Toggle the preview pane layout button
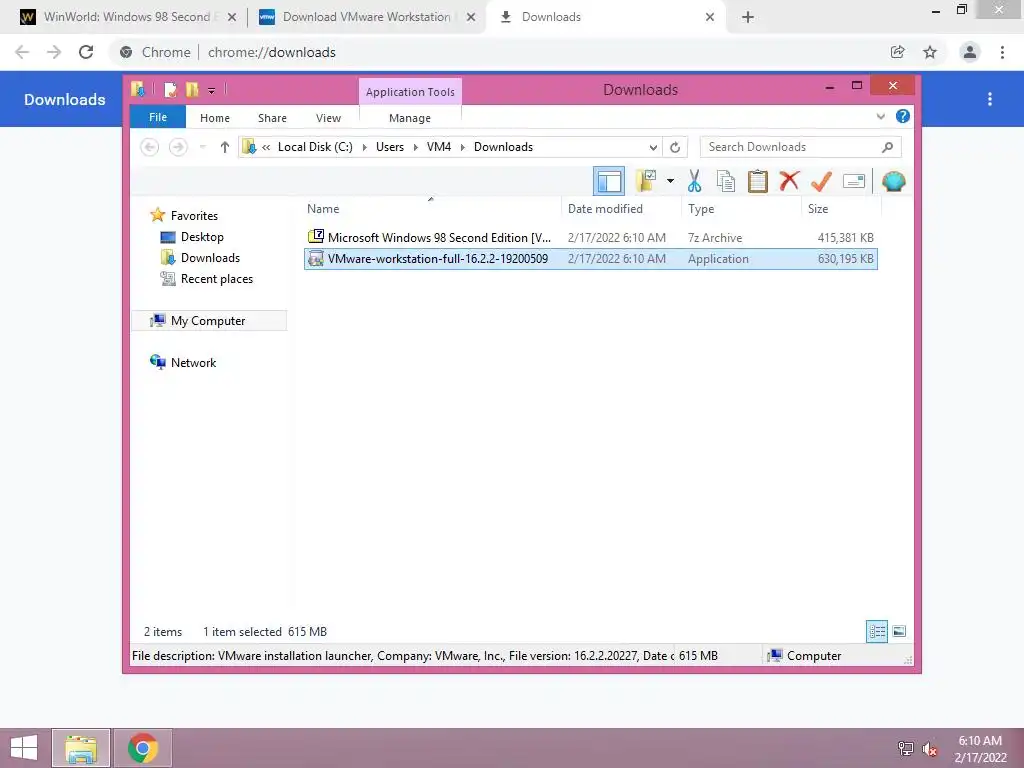 coord(609,181)
